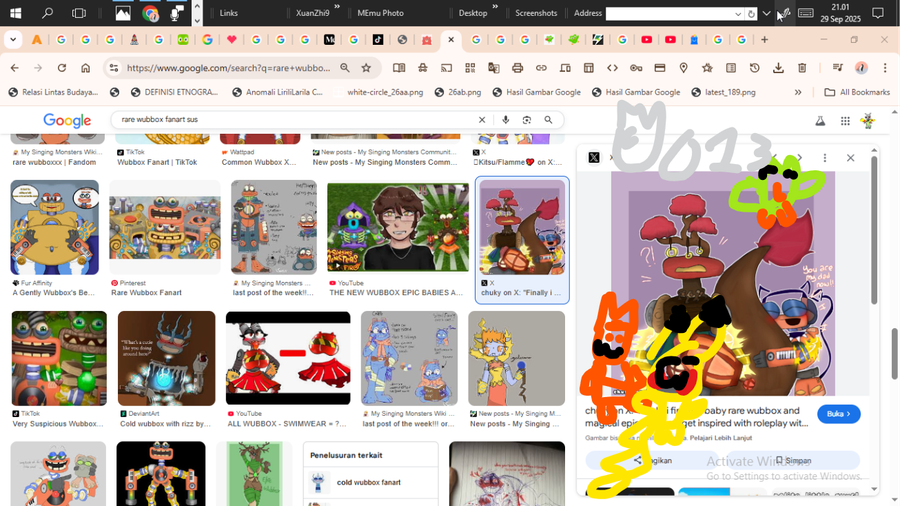Click the Simpan button in preview panel
This screenshot has width=900, height=506.
pos(793,460)
